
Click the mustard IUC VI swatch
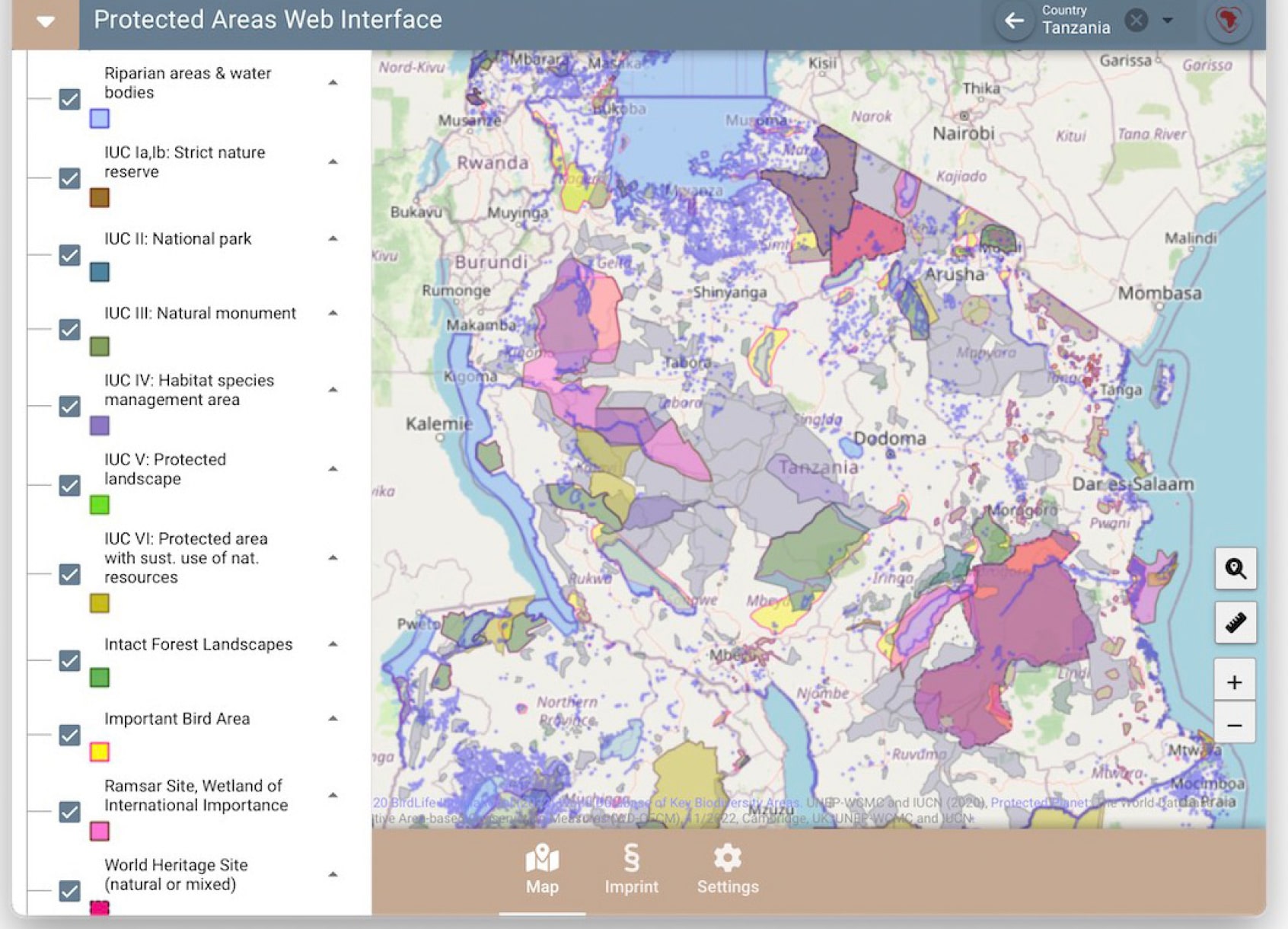[100, 604]
